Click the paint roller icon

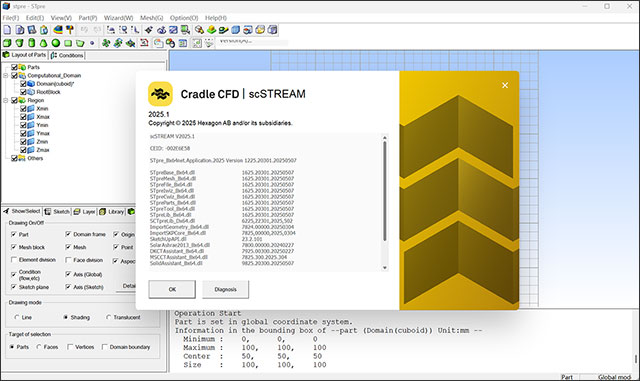[70, 30]
